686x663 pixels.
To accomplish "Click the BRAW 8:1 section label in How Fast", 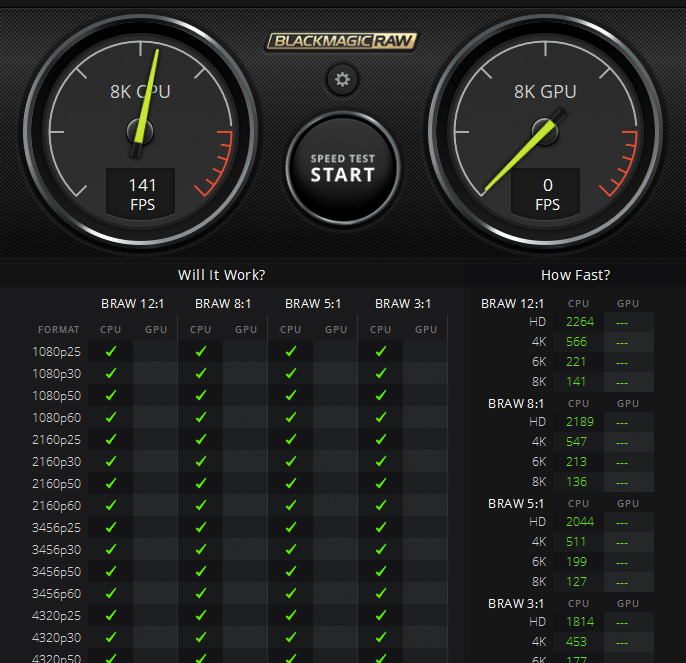I will (x=516, y=404).
